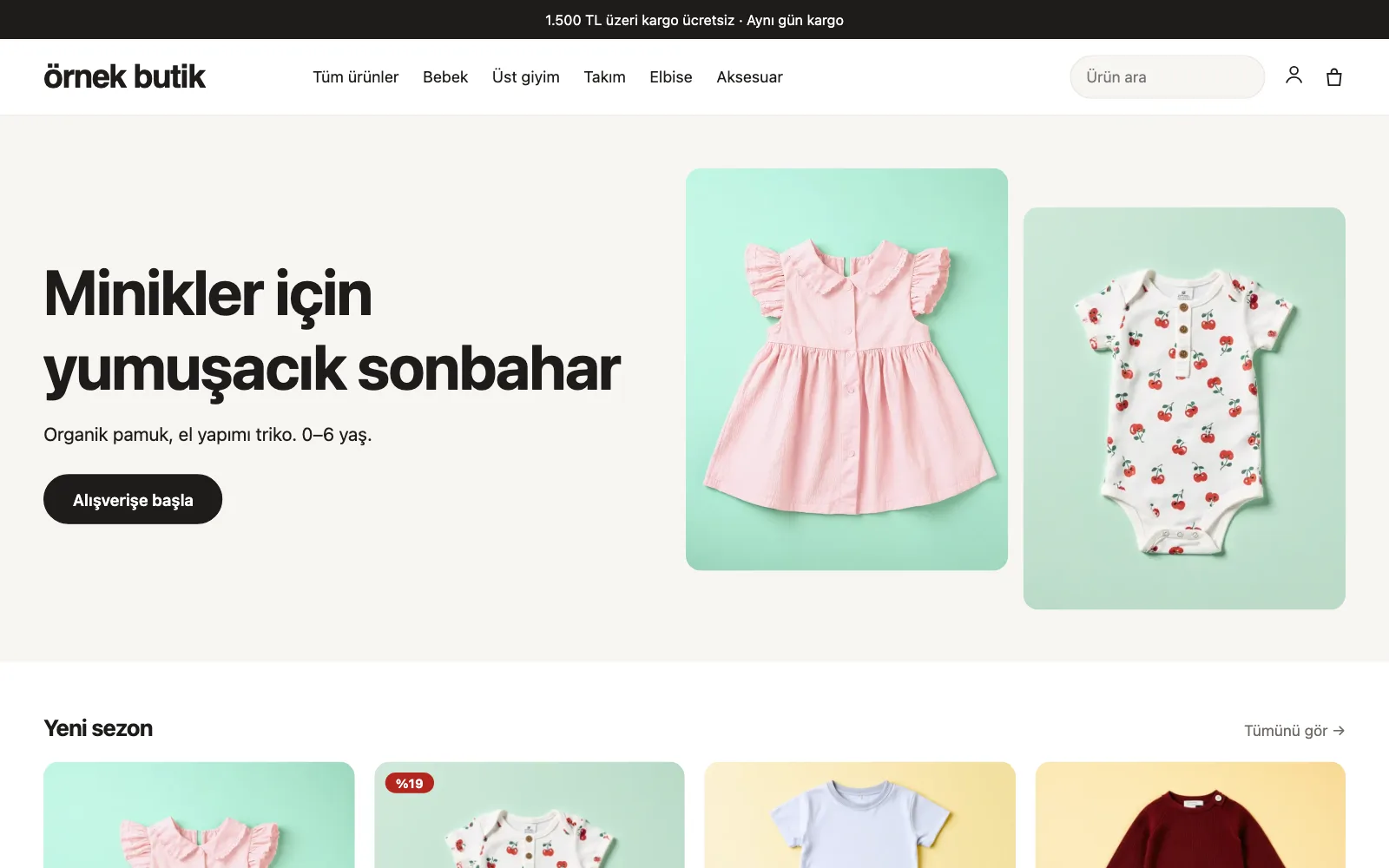Click the %19 discount badge
Image resolution: width=1389 pixels, height=868 pixels.
pyautogui.click(x=410, y=783)
